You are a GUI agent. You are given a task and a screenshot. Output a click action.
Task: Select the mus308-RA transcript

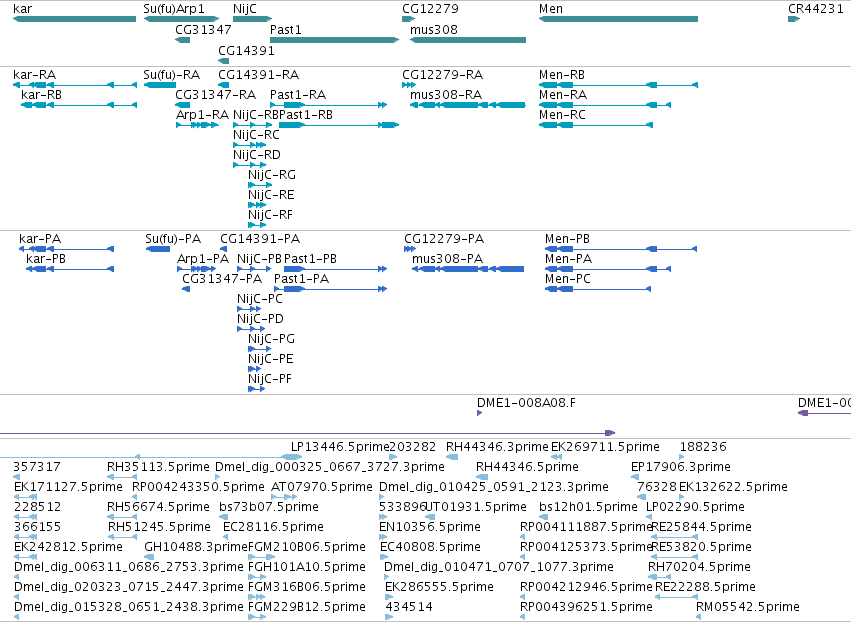point(468,105)
